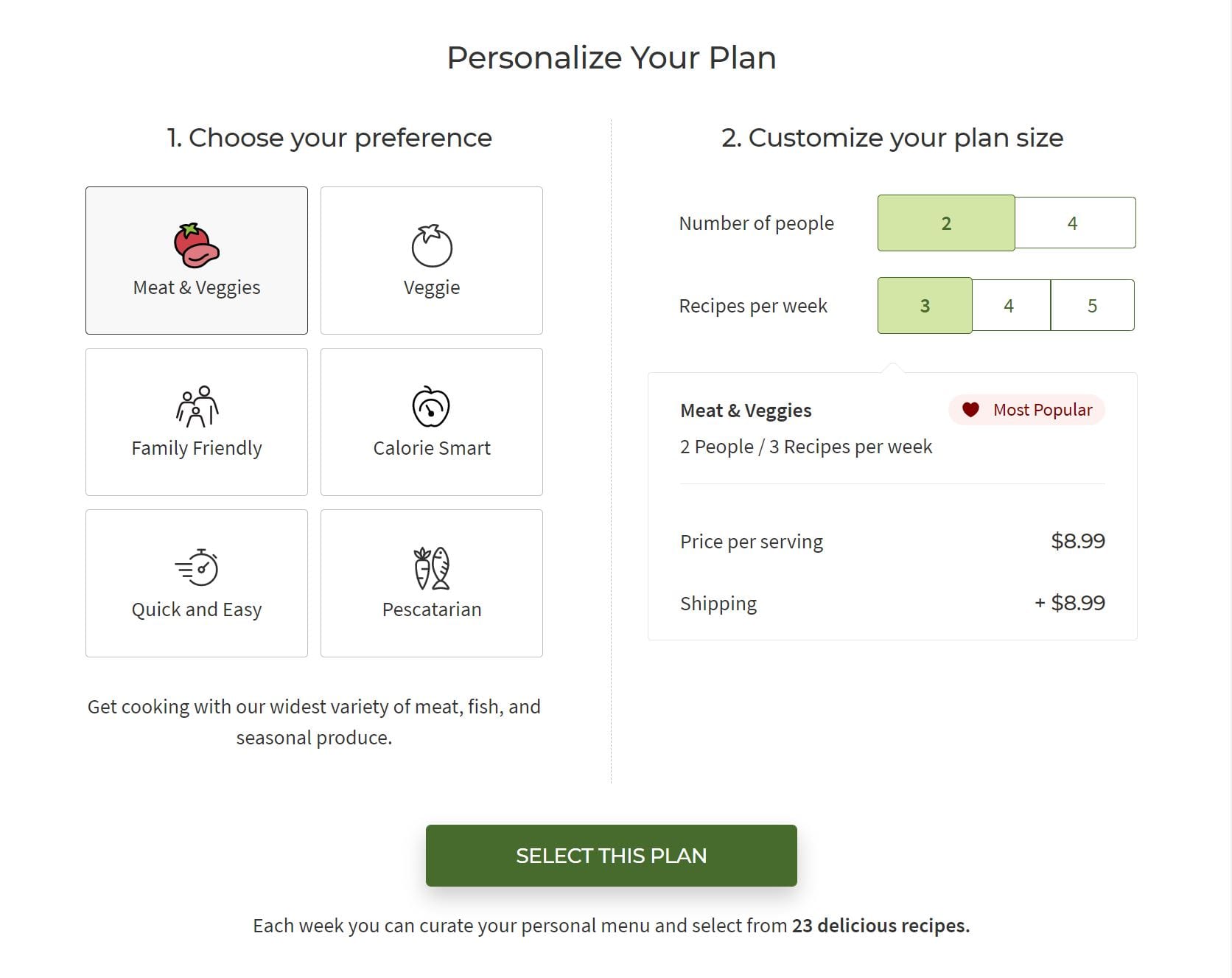The height and width of the screenshot is (978, 1232).
Task: Switch number of people to 4
Action: (x=1074, y=223)
